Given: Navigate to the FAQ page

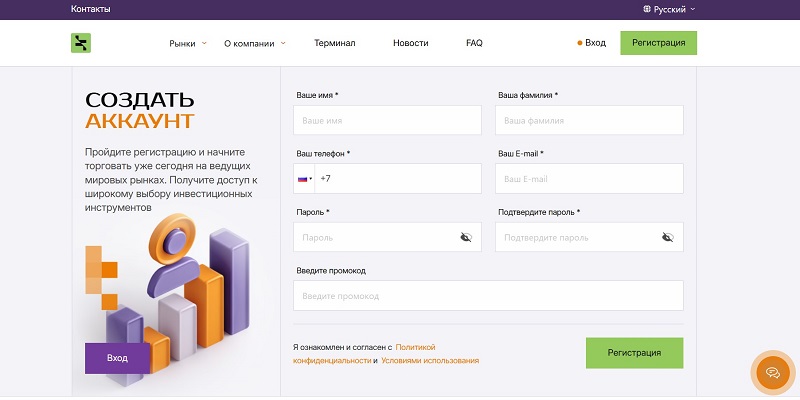Looking at the screenshot, I should click(474, 43).
